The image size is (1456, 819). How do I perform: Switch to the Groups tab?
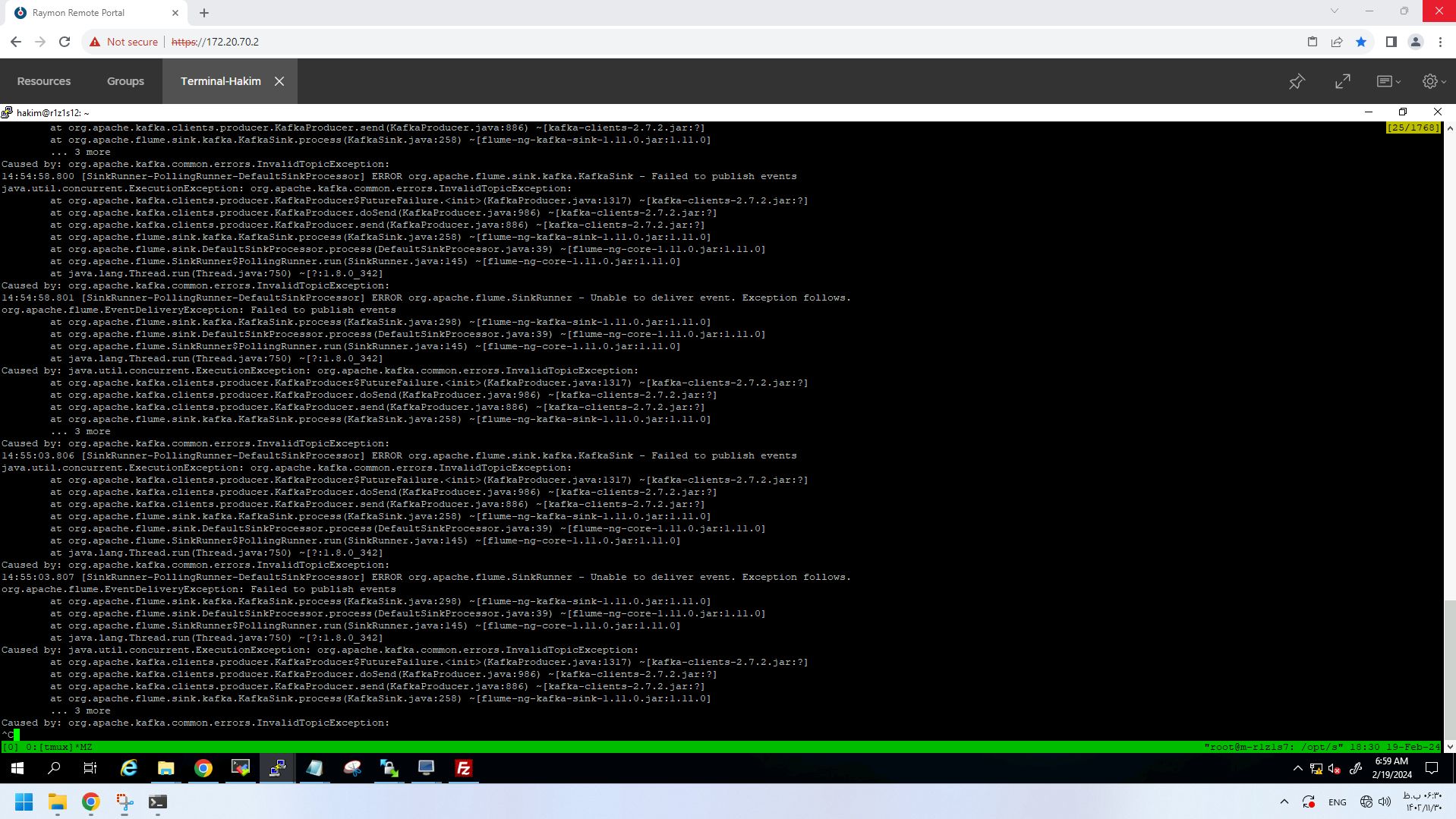coord(125,81)
